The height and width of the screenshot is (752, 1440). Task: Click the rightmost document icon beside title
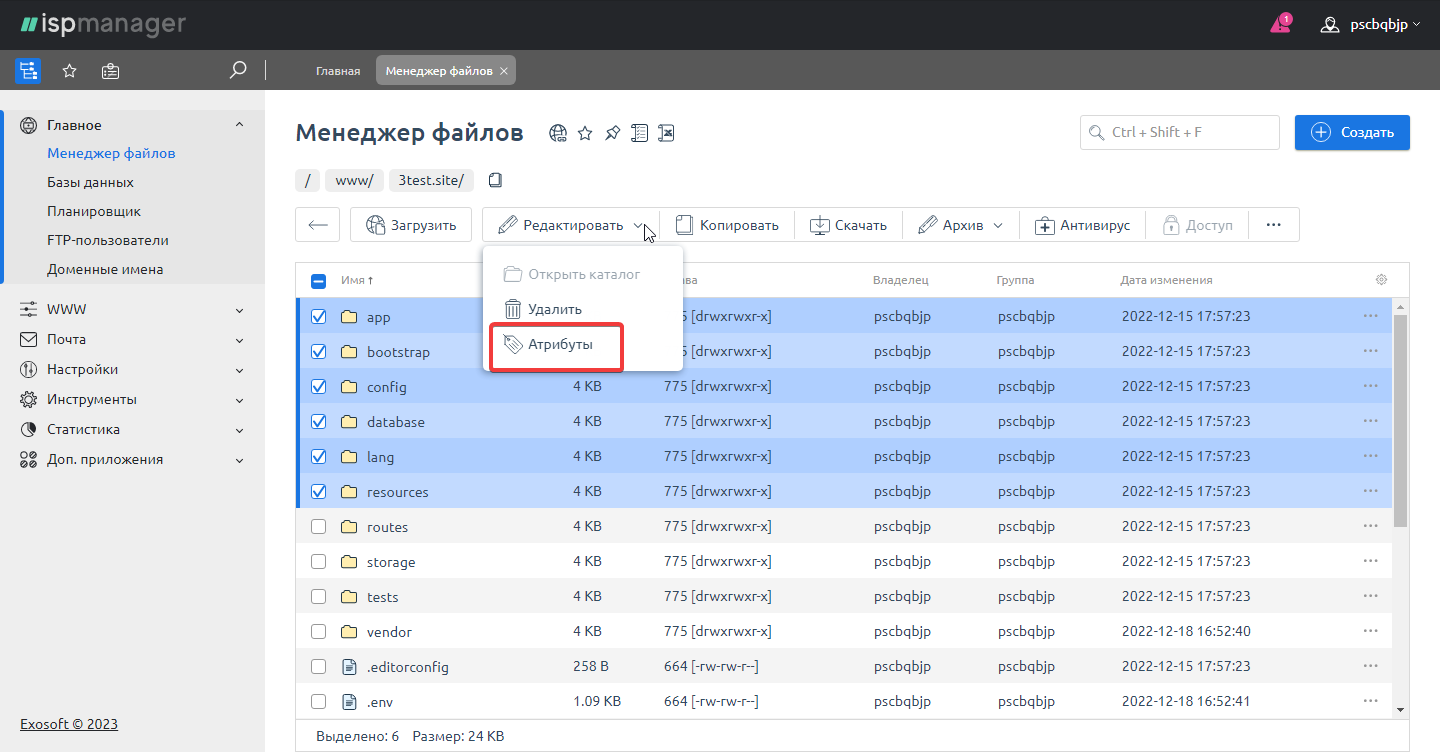pyautogui.click(x=667, y=133)
